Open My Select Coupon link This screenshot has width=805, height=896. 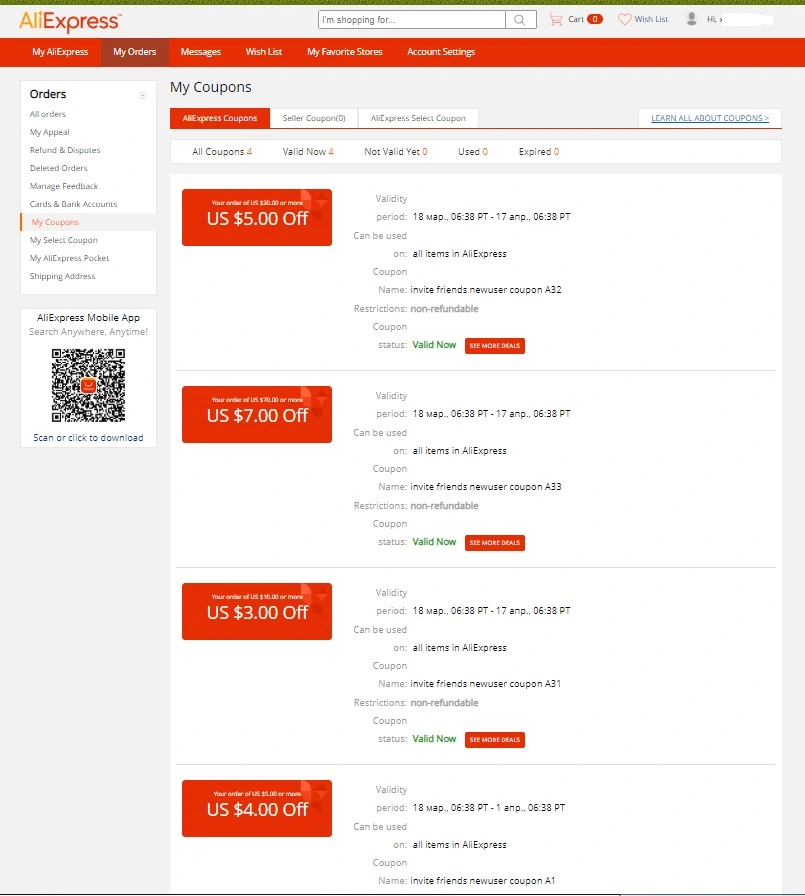[63, 241]
